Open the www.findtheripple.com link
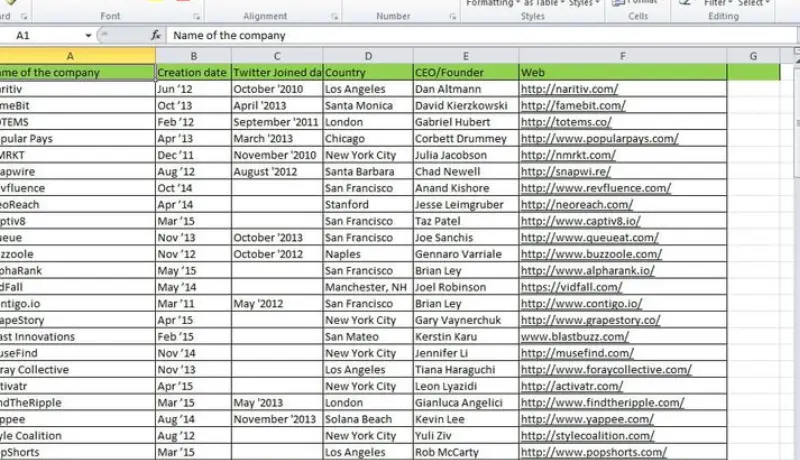Screen dimensions: 800x460 point(602,402)
